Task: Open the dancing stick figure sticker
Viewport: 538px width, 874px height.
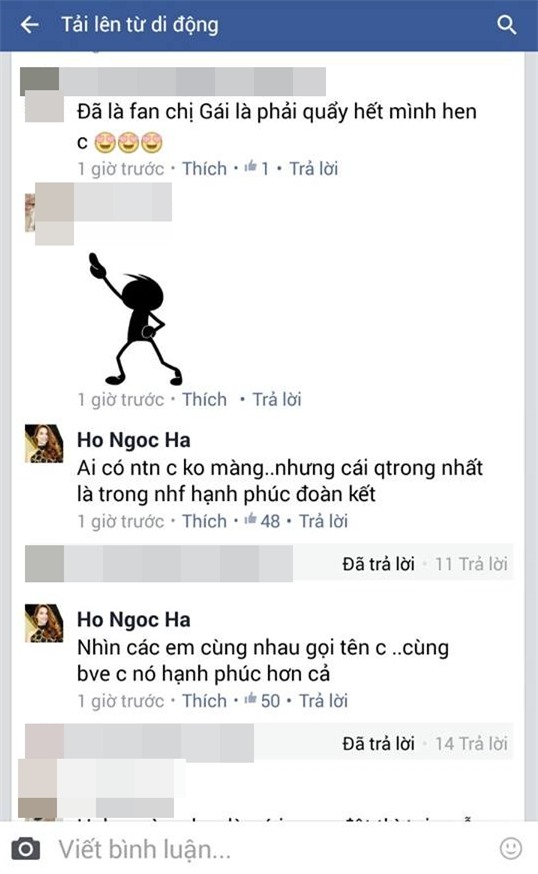Action: pos(135,318)
